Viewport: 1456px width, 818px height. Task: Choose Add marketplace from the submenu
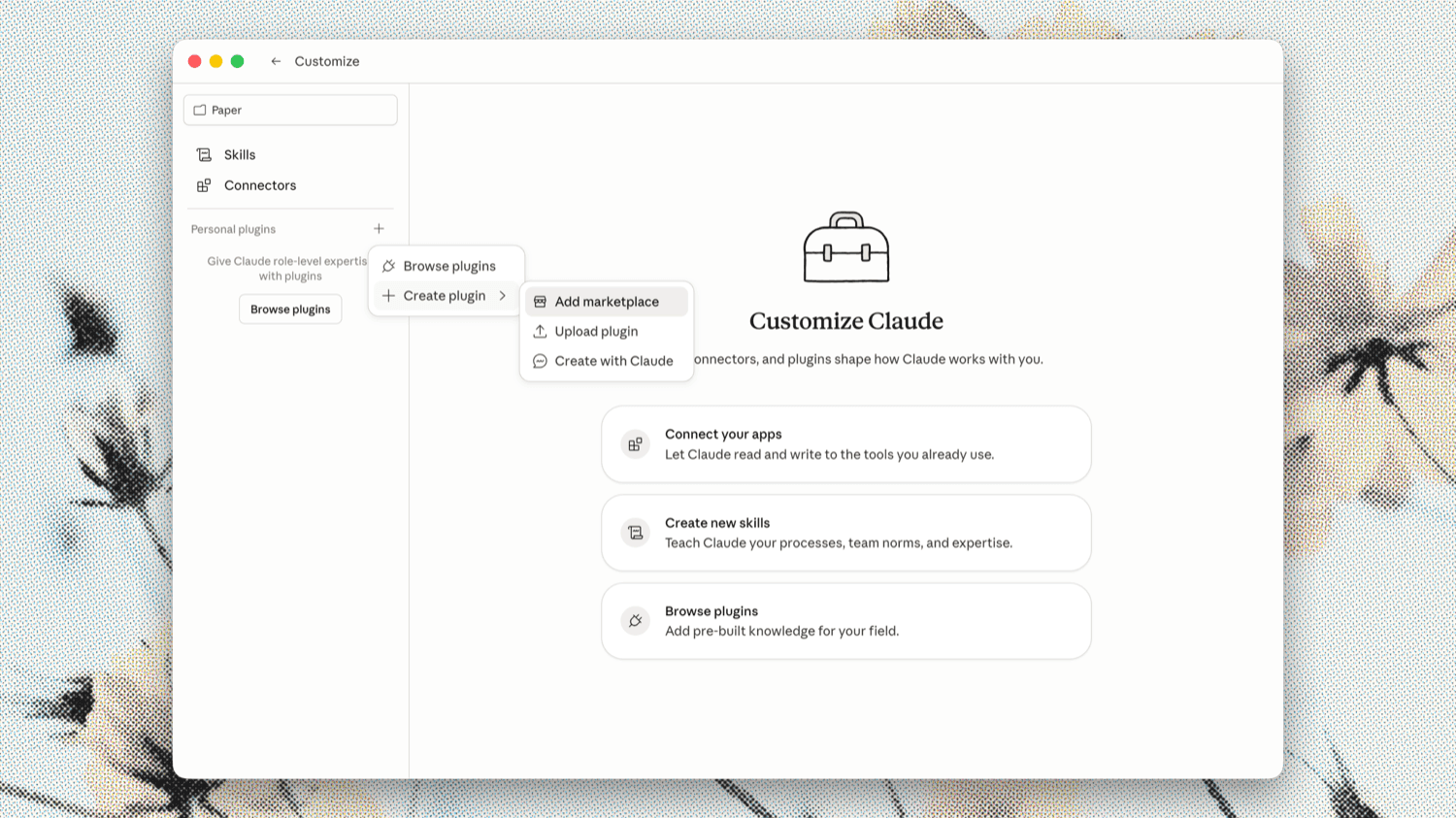pyautogui.click(x=607, y=302)
